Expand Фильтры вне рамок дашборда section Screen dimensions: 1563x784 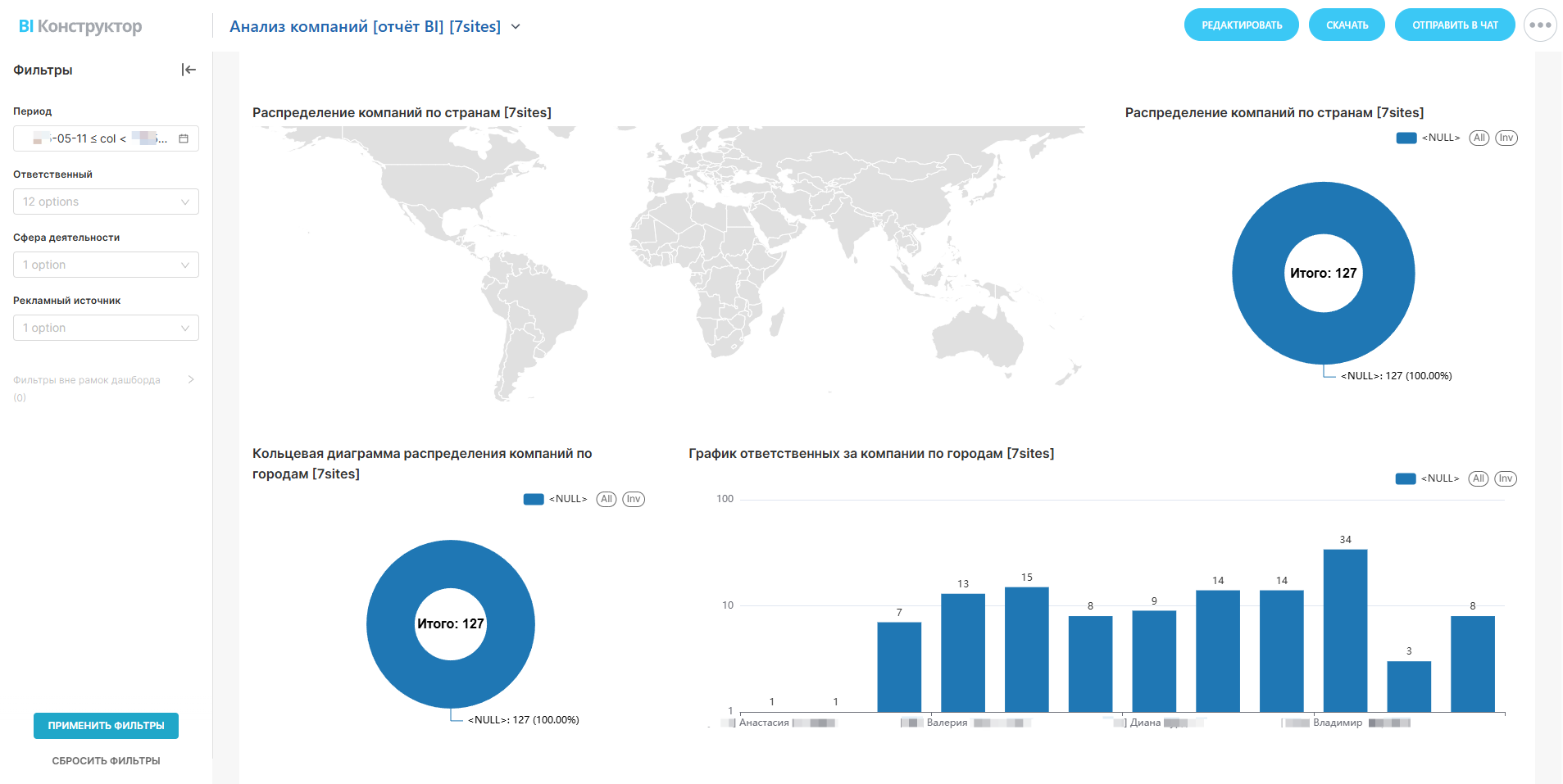coord(191,379)
